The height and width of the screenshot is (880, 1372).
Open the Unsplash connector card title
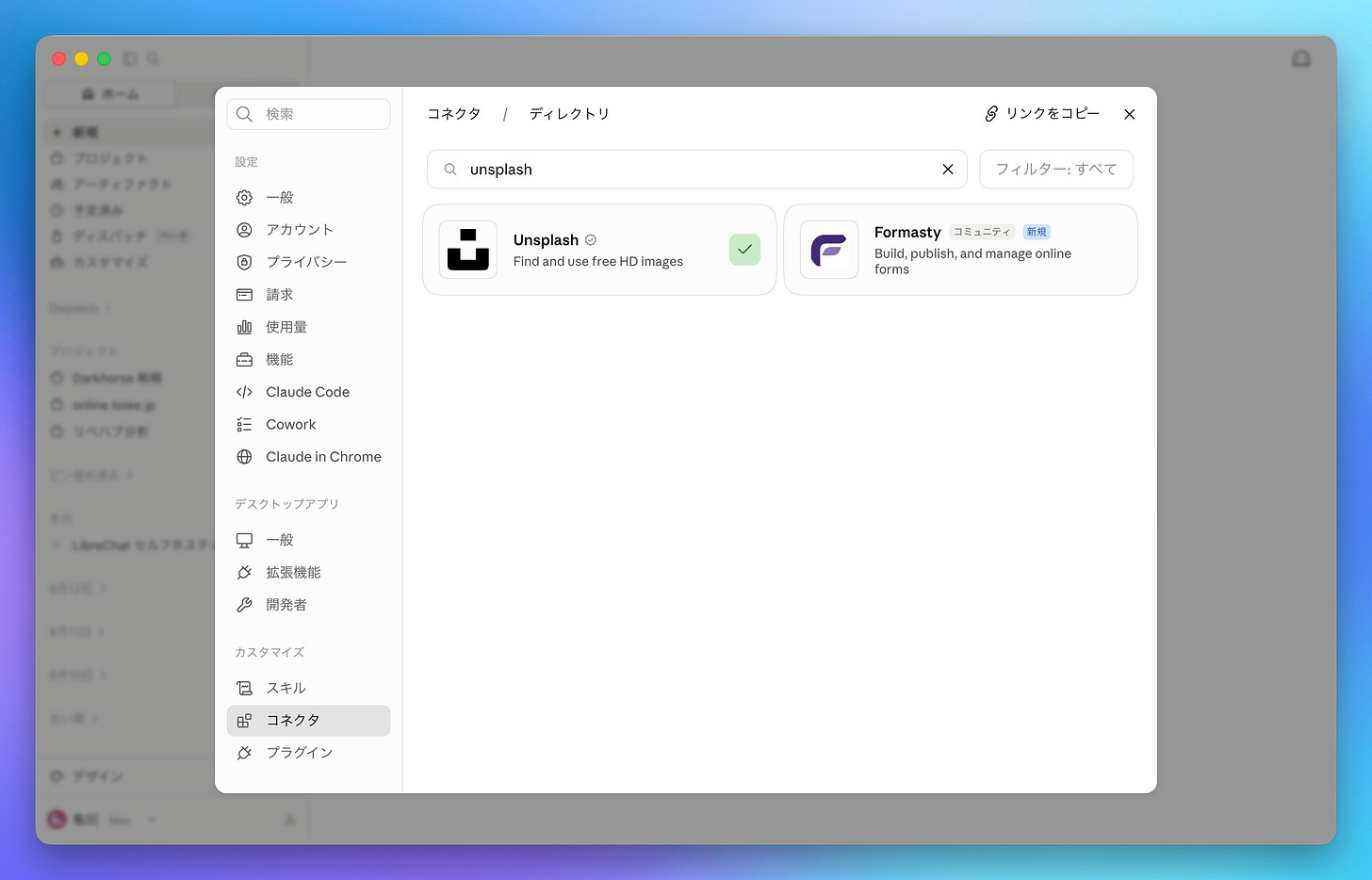point(546,240)
